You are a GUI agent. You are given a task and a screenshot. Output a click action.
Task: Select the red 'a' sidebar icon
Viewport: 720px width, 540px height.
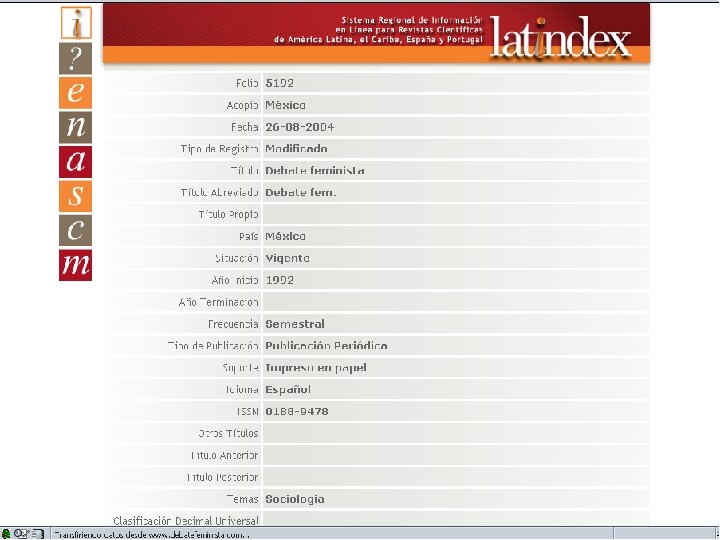click(76, 162)
